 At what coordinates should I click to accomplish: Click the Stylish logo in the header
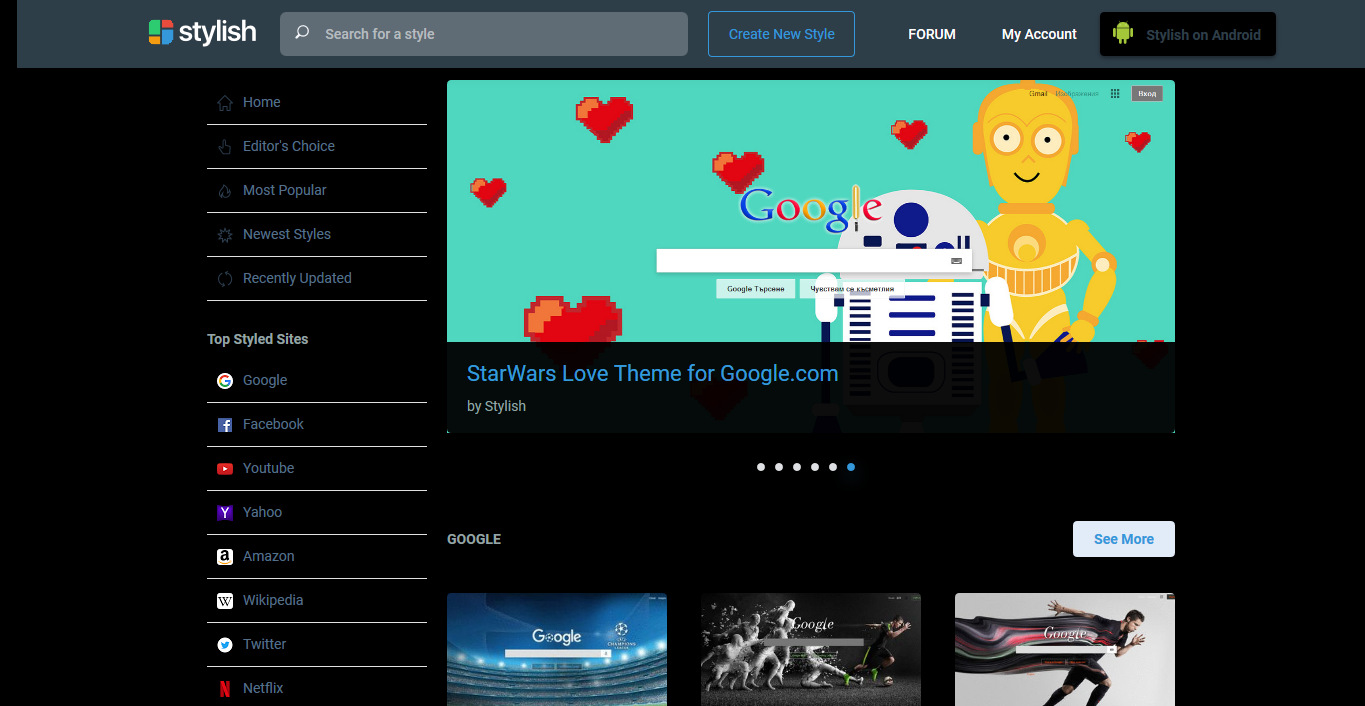click(202, 33)
